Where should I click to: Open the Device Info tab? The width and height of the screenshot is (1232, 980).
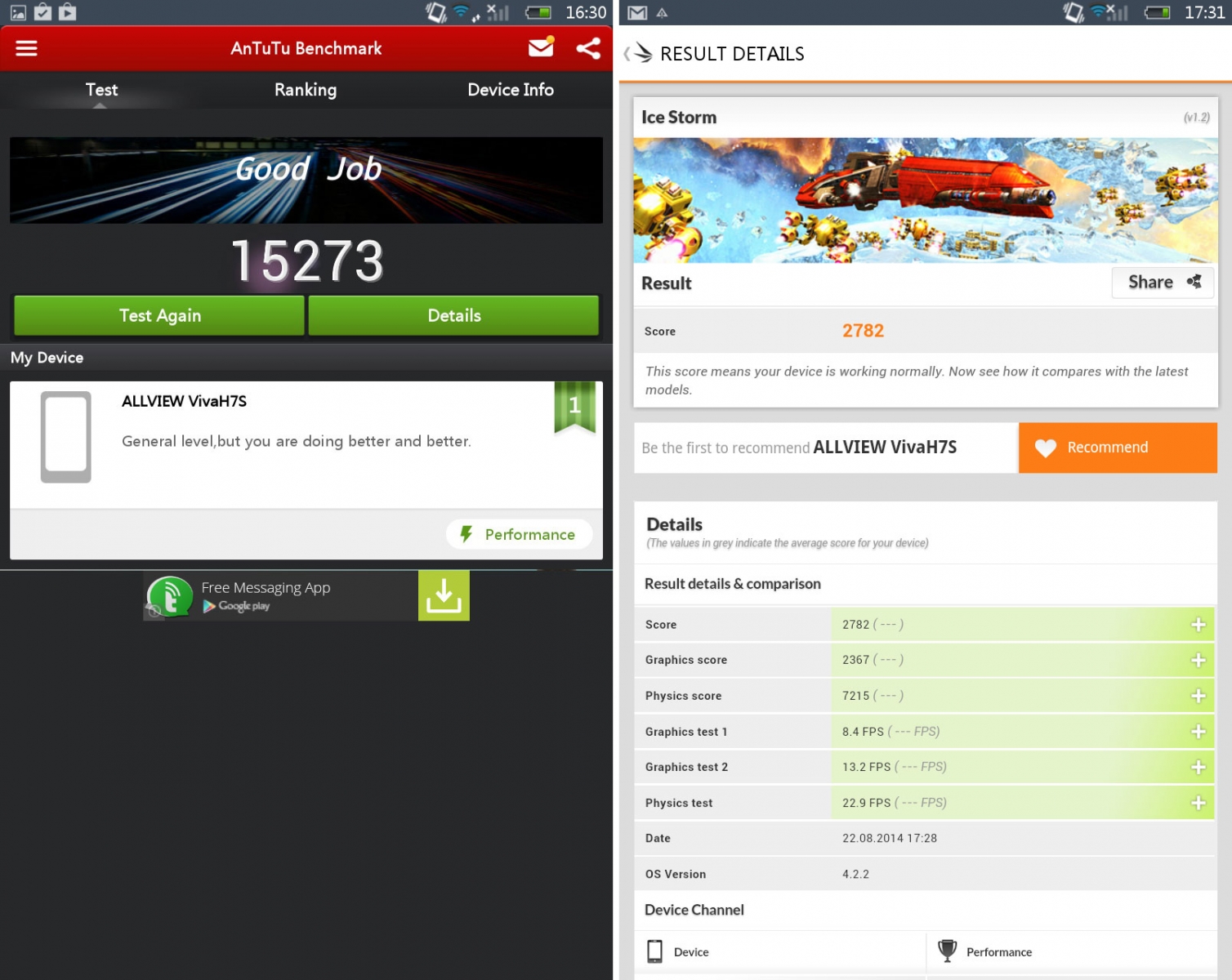coord(510,90)
